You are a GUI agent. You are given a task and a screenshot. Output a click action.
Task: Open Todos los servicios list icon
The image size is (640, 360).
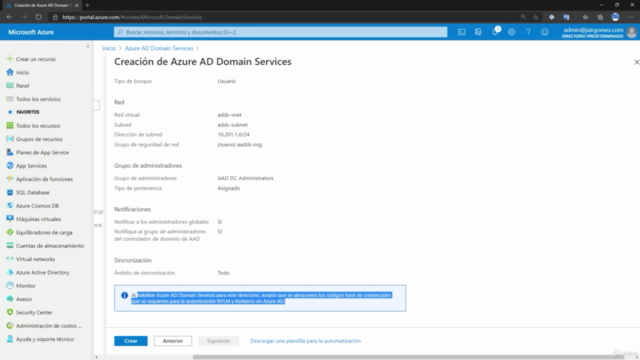pos(10,99)
